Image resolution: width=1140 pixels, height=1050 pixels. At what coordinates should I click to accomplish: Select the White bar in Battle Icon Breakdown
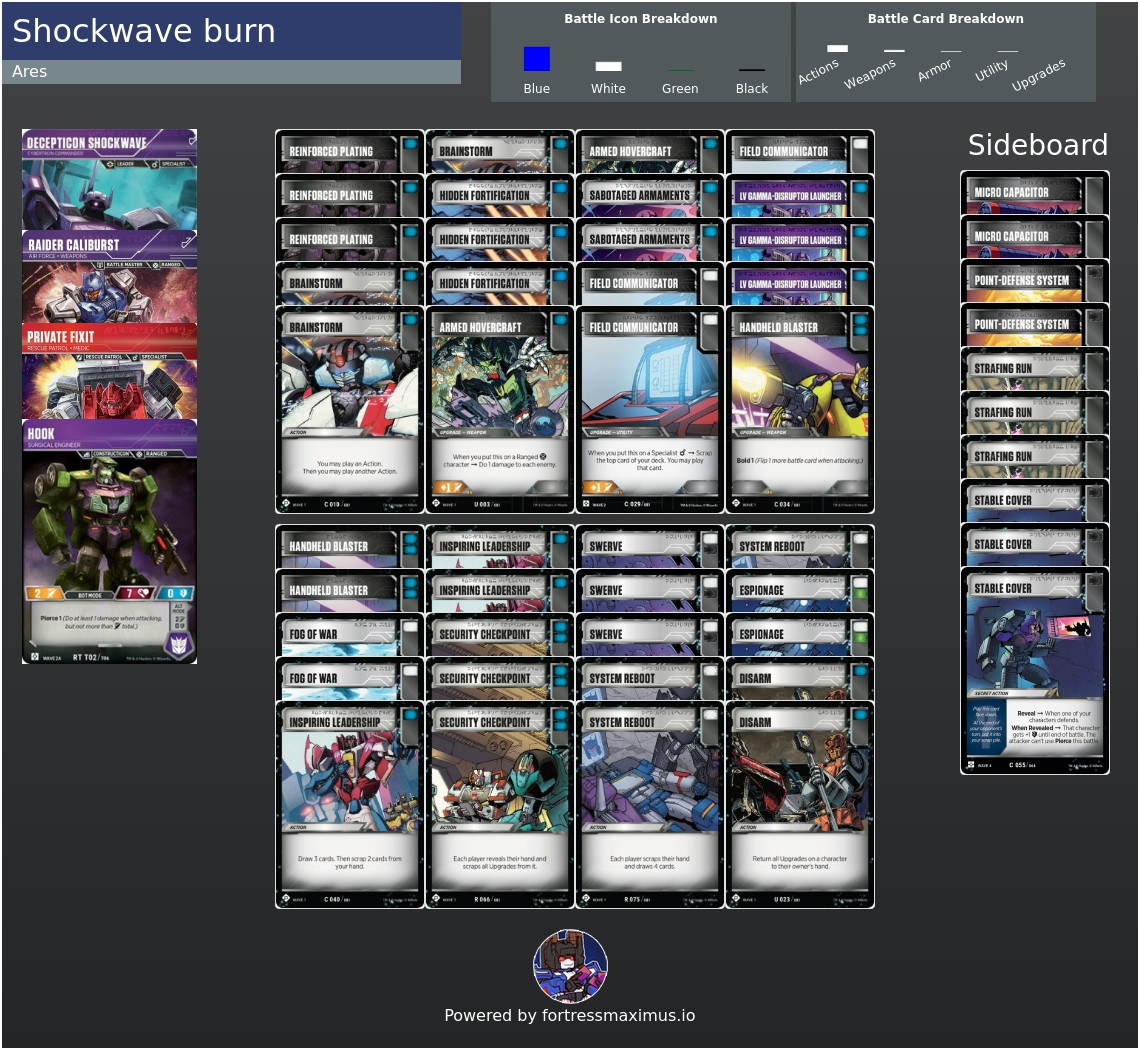[x=608, y=66]
